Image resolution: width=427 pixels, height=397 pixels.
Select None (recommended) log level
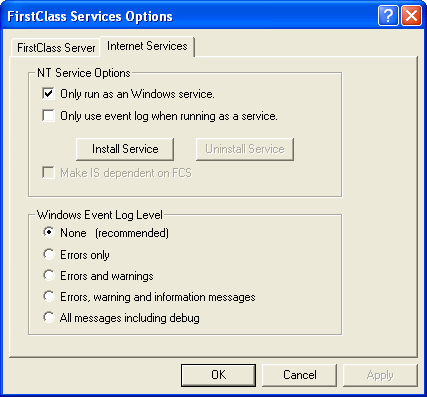coord(49,232)
